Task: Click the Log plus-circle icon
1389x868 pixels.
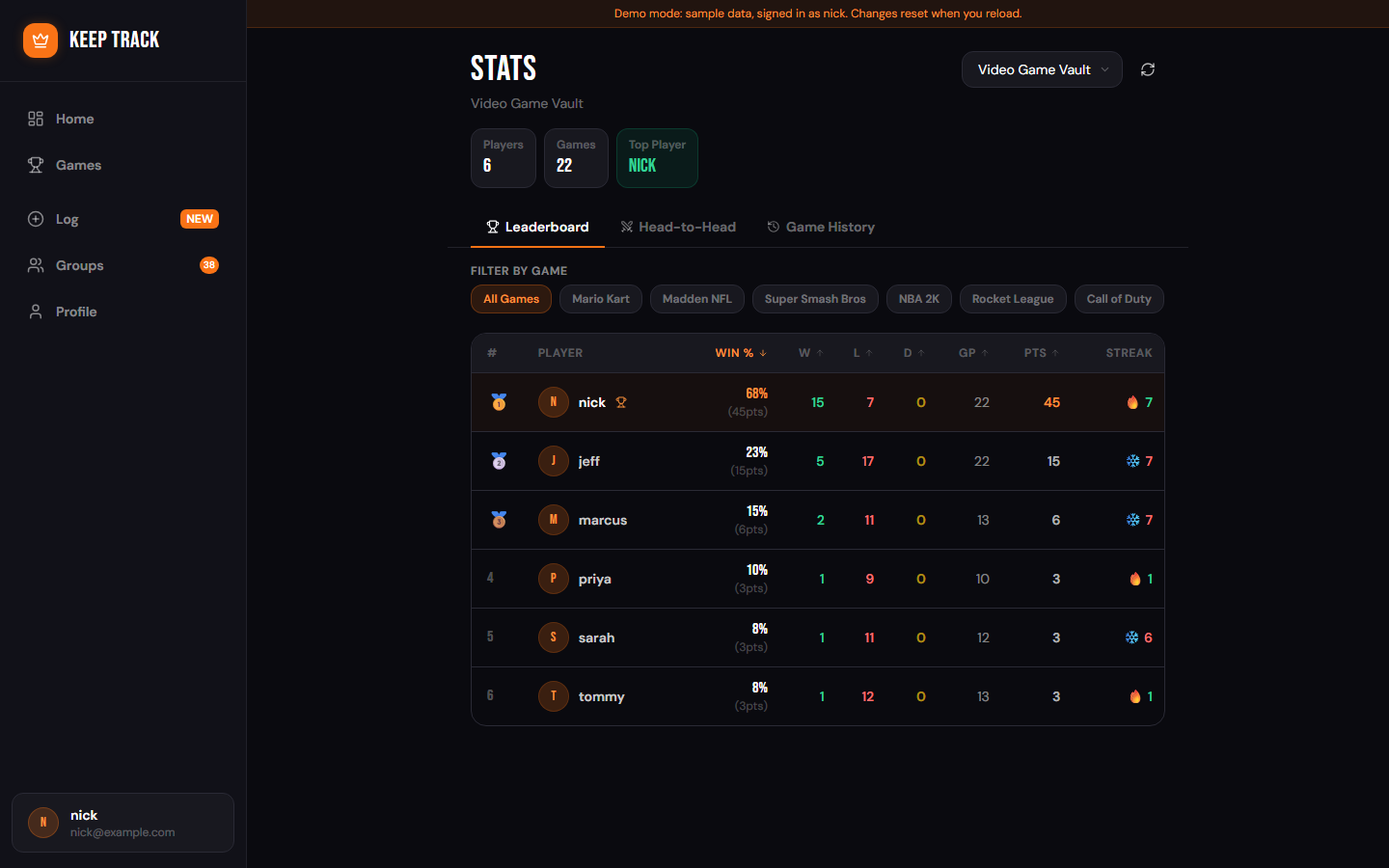Action: (36, 219)
